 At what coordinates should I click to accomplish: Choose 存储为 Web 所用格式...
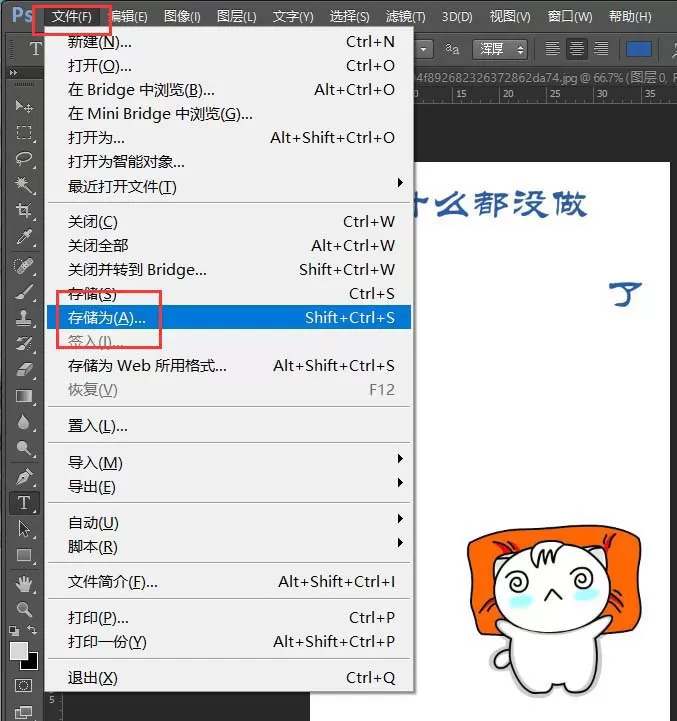click(229, 366)
